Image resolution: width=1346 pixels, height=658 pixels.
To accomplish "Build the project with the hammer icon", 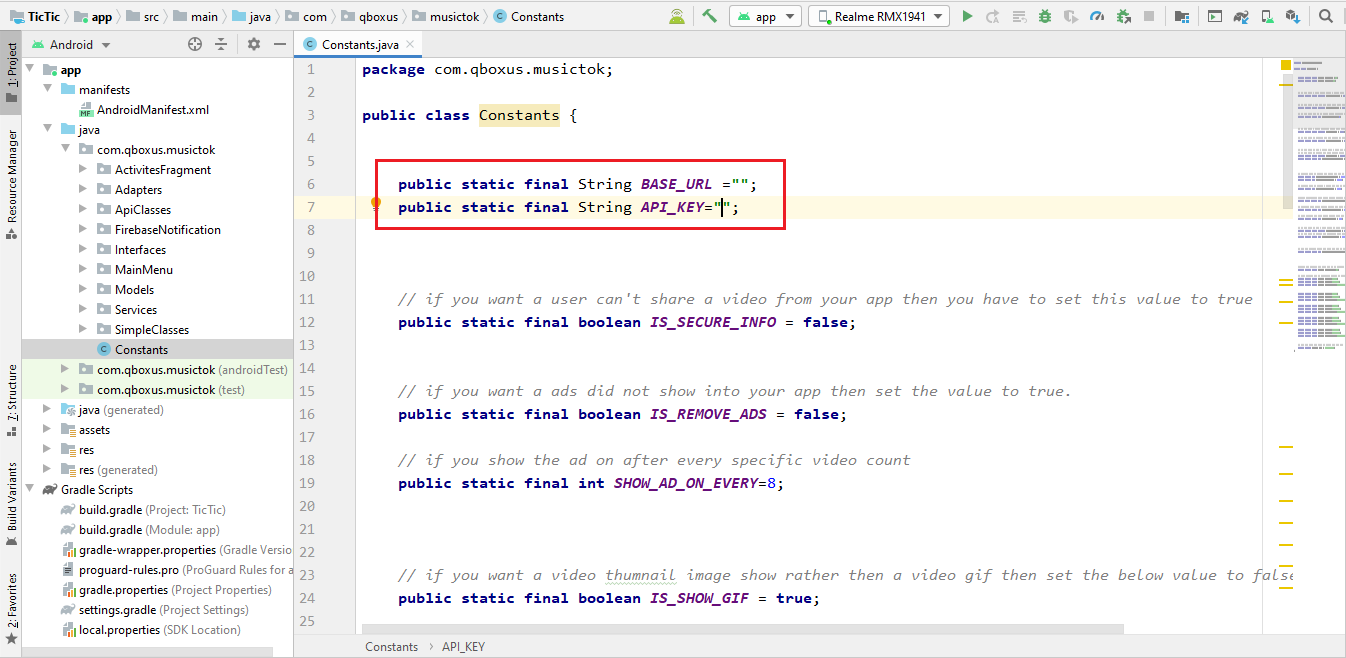I will tap(710, 16).
